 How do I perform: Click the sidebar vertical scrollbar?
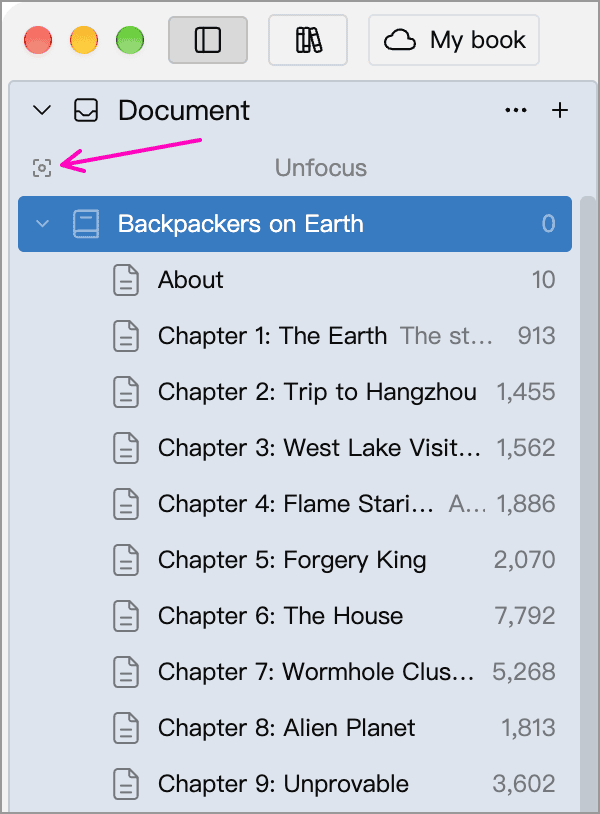tap(588, 504)
